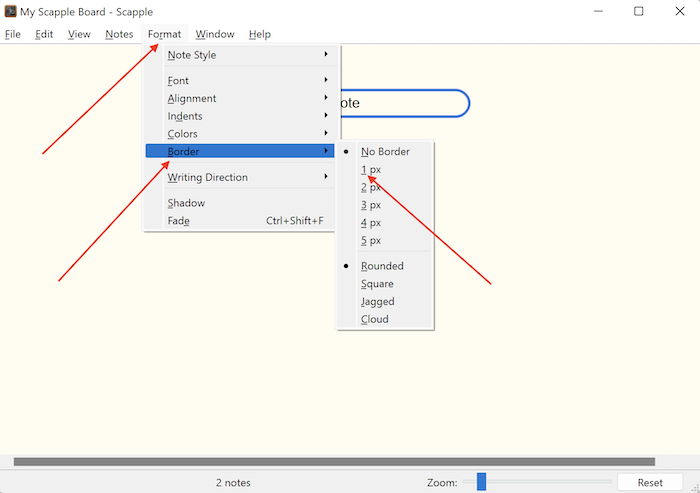Maximize the Scapple window
The width and height of the screenshot is (700, 493).
tap(639, 12)
